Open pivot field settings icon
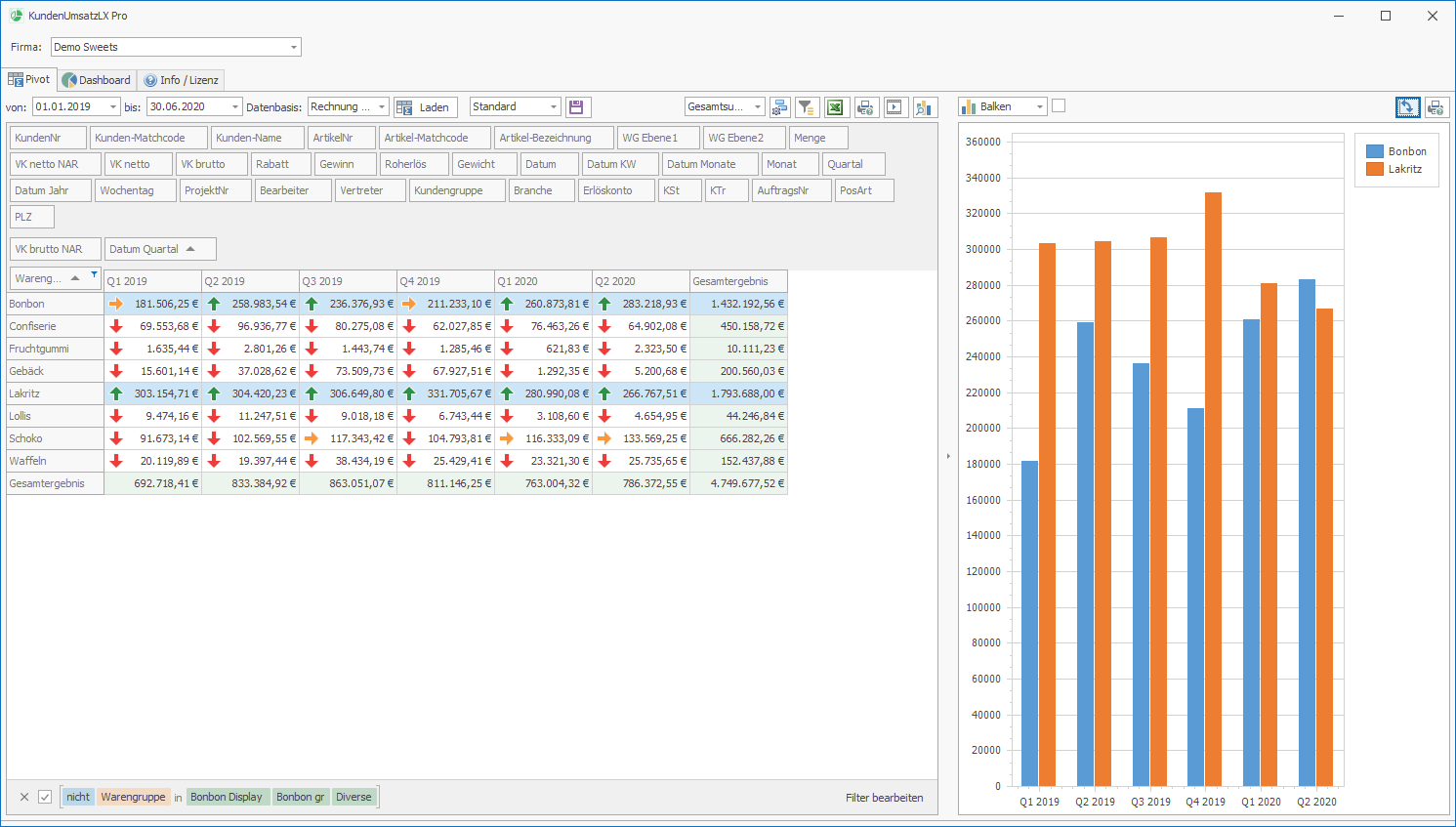 click(779, 107)
